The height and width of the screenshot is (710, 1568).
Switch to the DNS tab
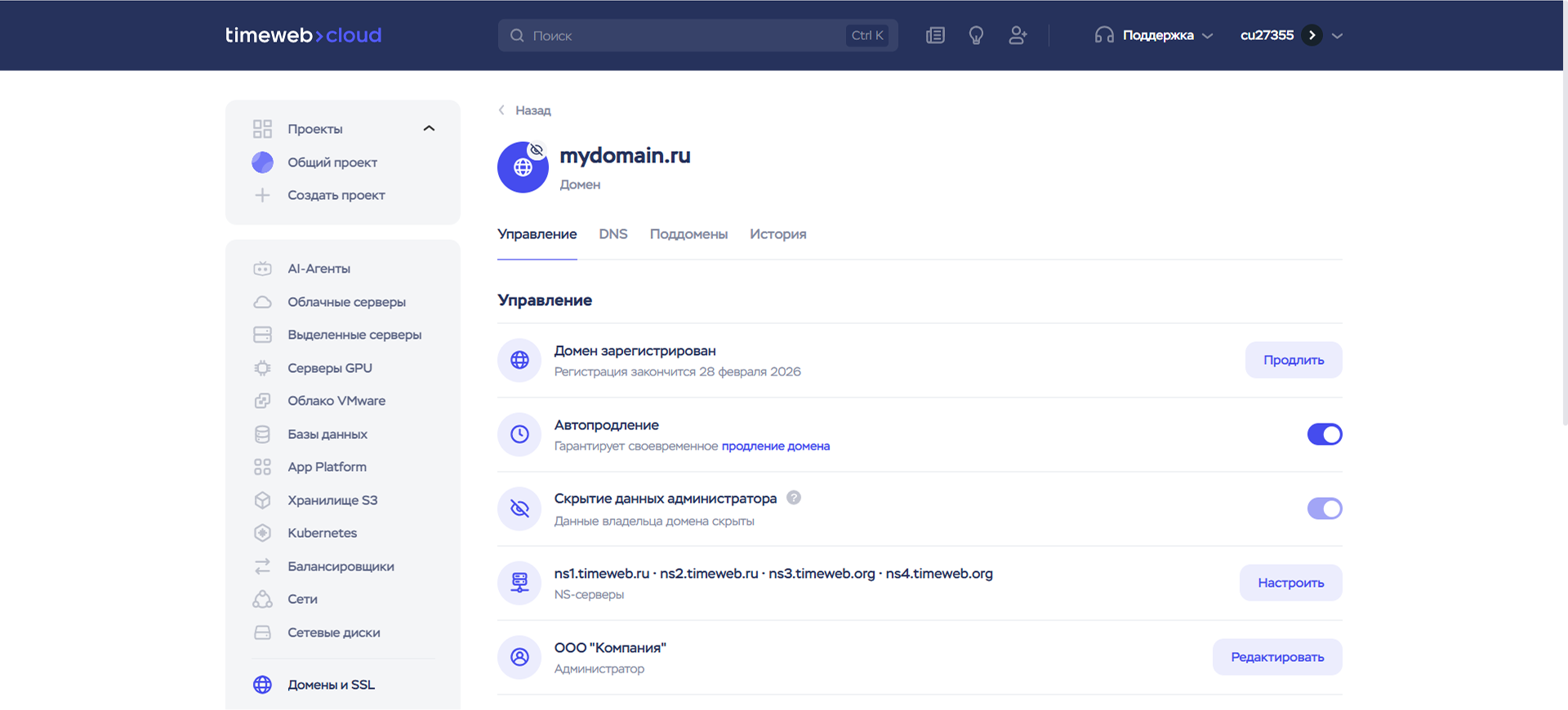pyautogui.click(x=612, y=234)
